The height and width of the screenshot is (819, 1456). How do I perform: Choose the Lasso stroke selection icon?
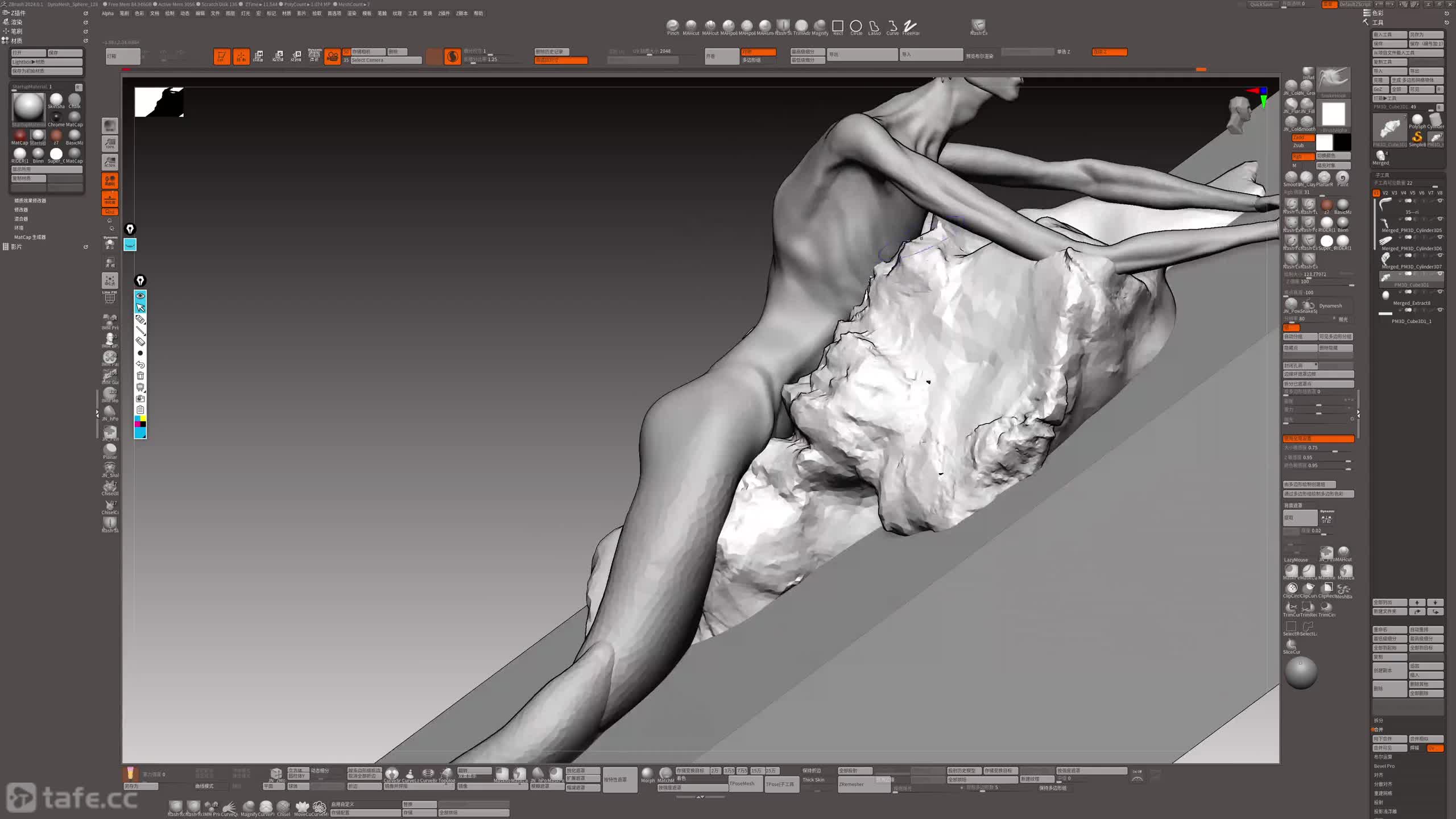874,26
